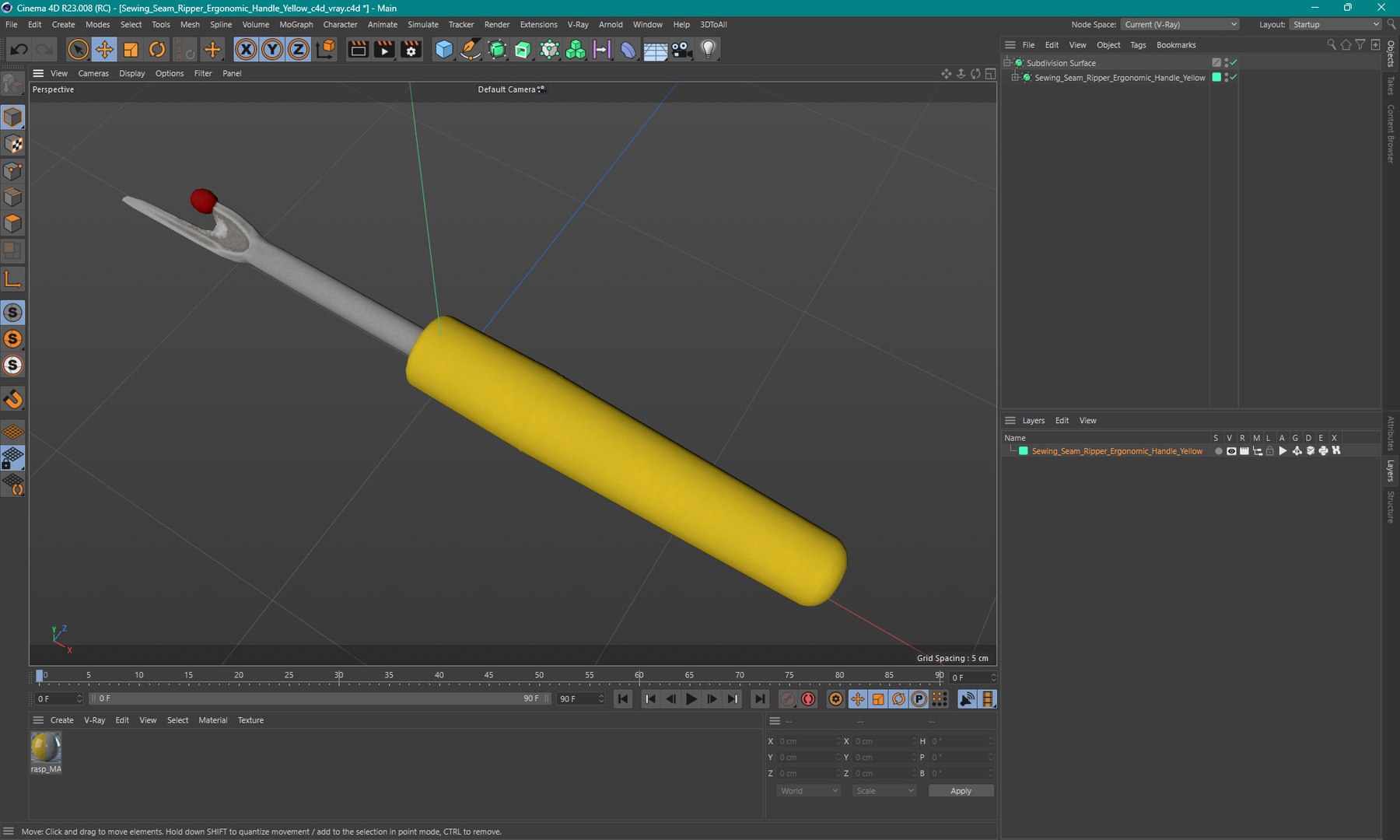Open viewport Display menu
This screenshot has width=1400, height=840.
pos(132,74)
